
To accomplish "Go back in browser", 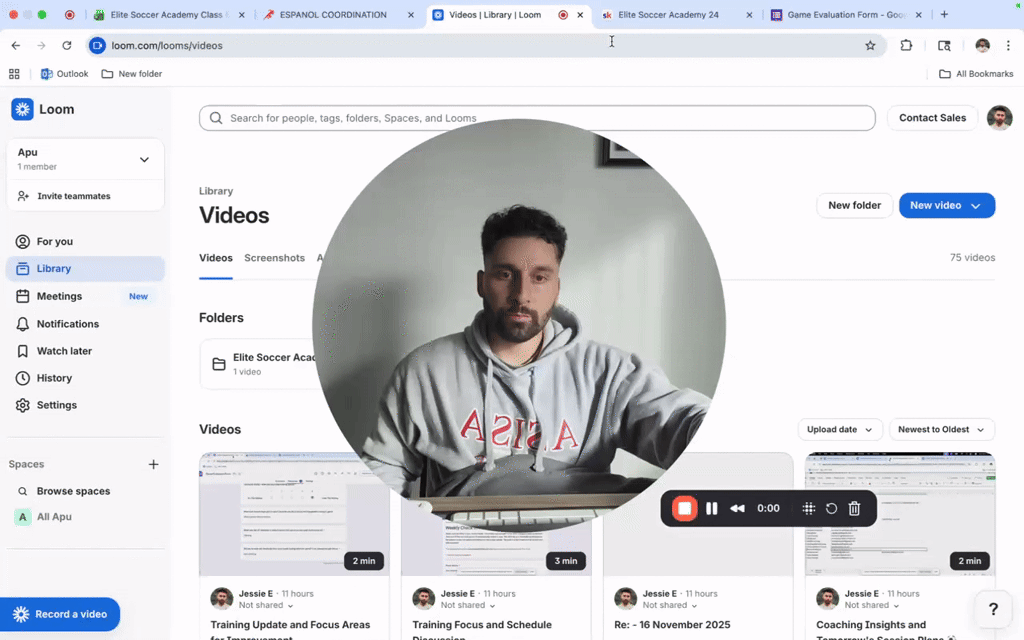I will point(16,45).
